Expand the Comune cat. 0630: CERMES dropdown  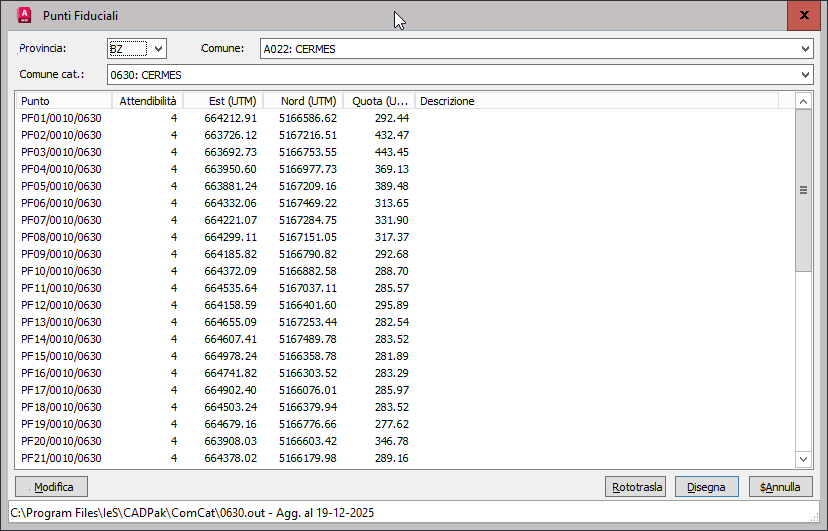pos(460,74)
